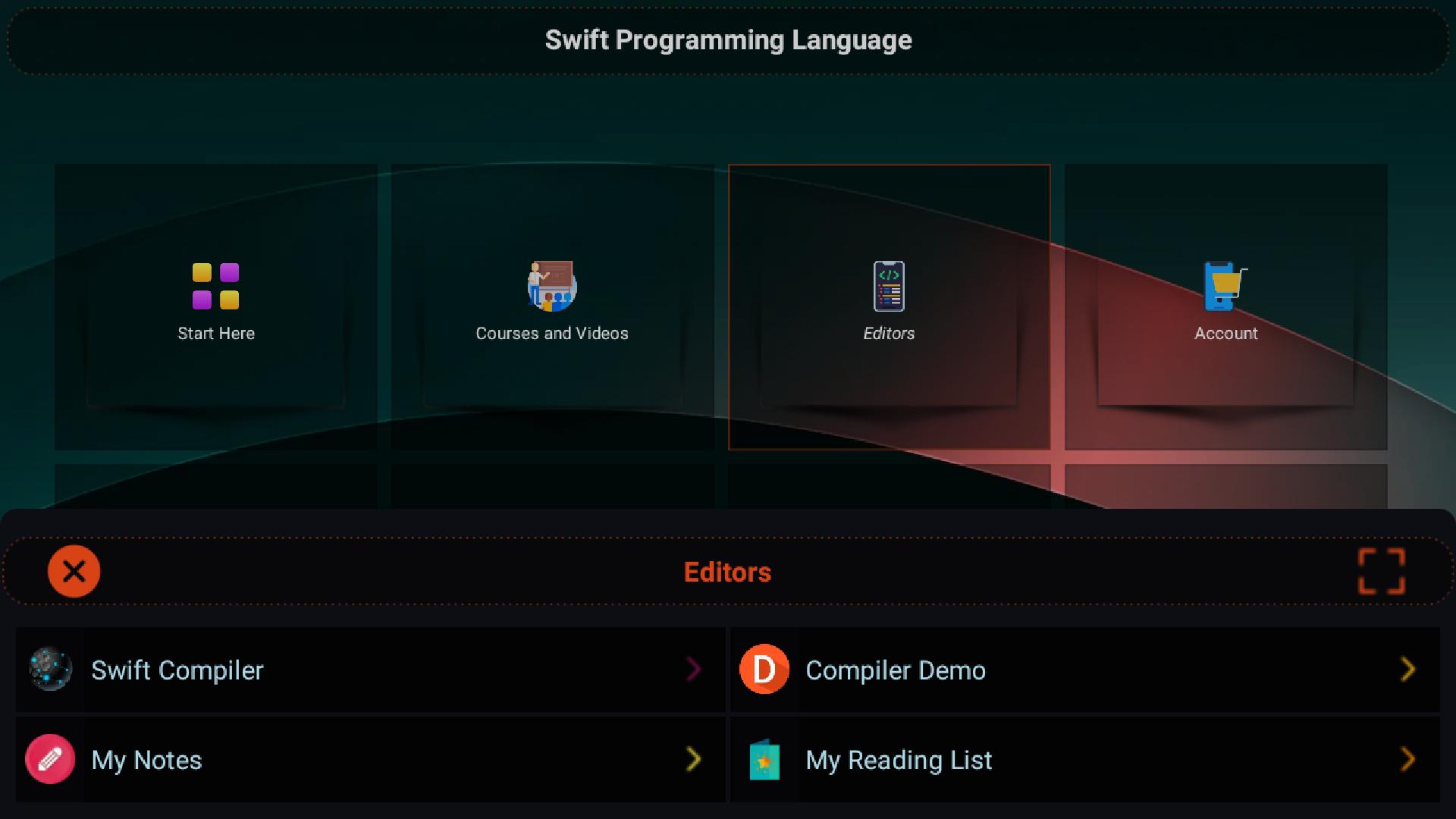Tap the Editors phone code icon

click(889, 287)
